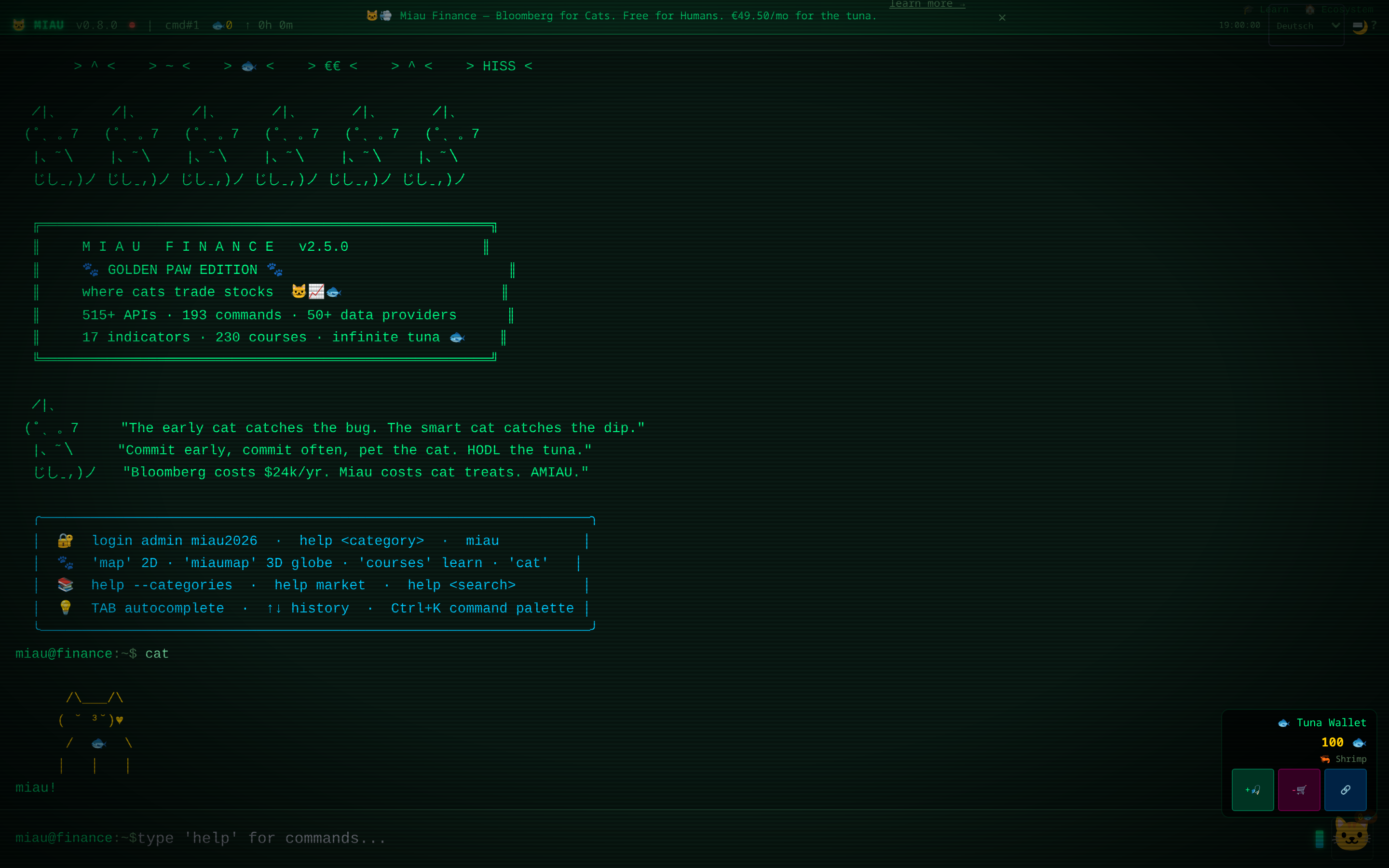Click the '193 commands' stat

pyautogui.click(x=232, y=315)
